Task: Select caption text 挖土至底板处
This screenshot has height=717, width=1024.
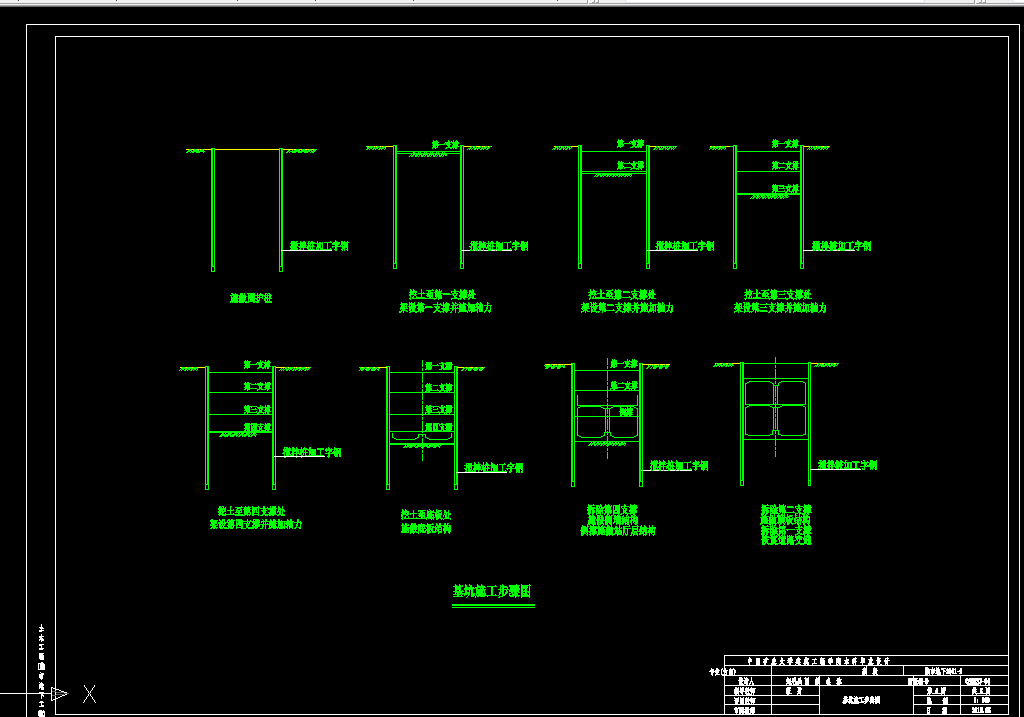Action: pos(426,515)
